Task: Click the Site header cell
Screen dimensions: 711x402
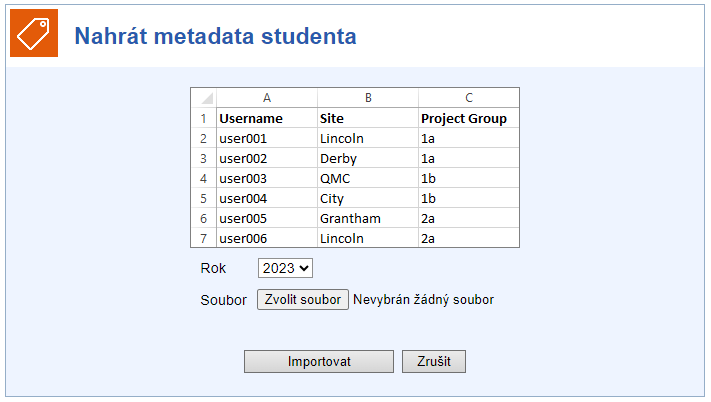Action: [x=368, y=118]
